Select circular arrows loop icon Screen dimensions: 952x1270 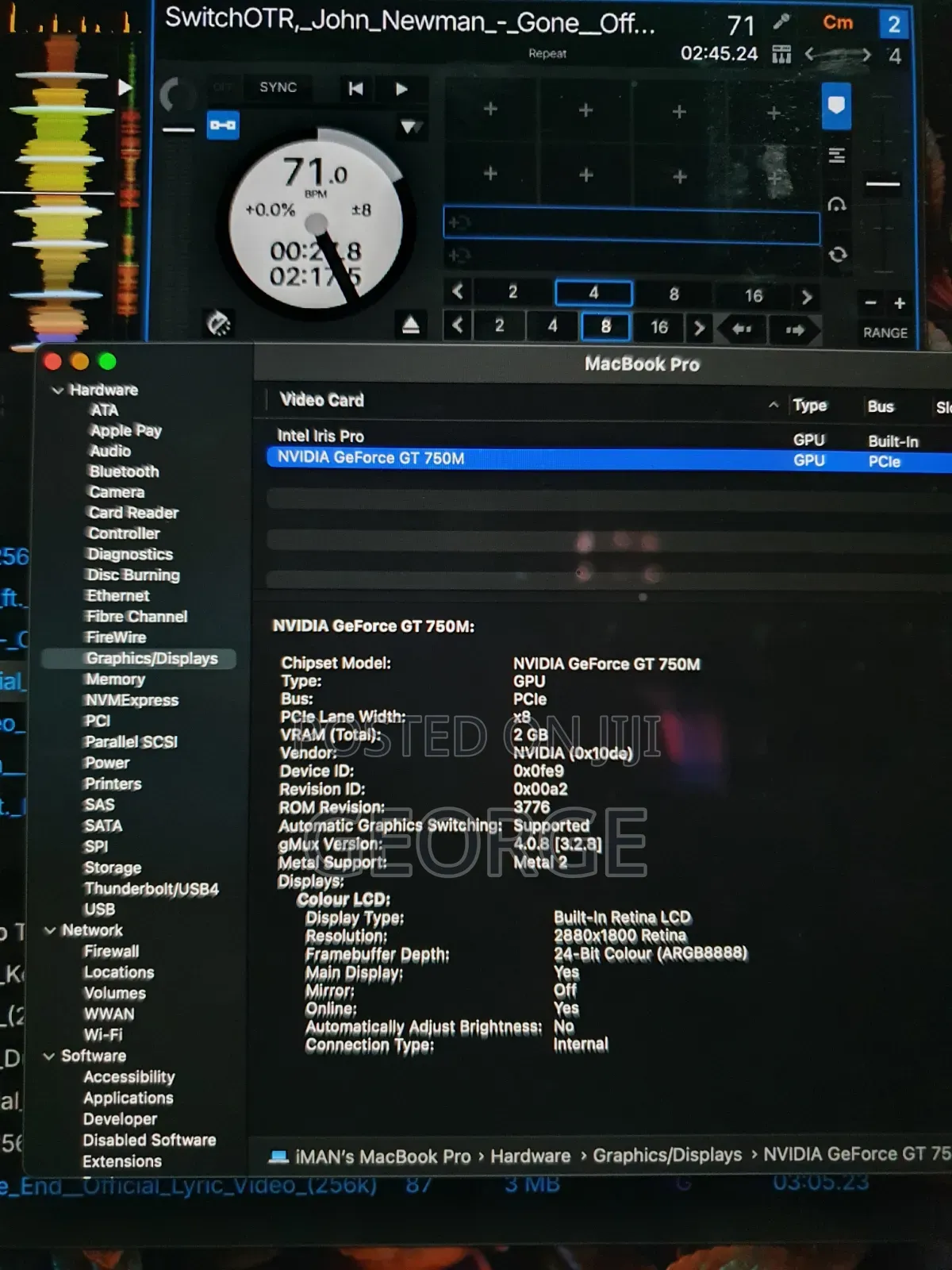(838, 255)
